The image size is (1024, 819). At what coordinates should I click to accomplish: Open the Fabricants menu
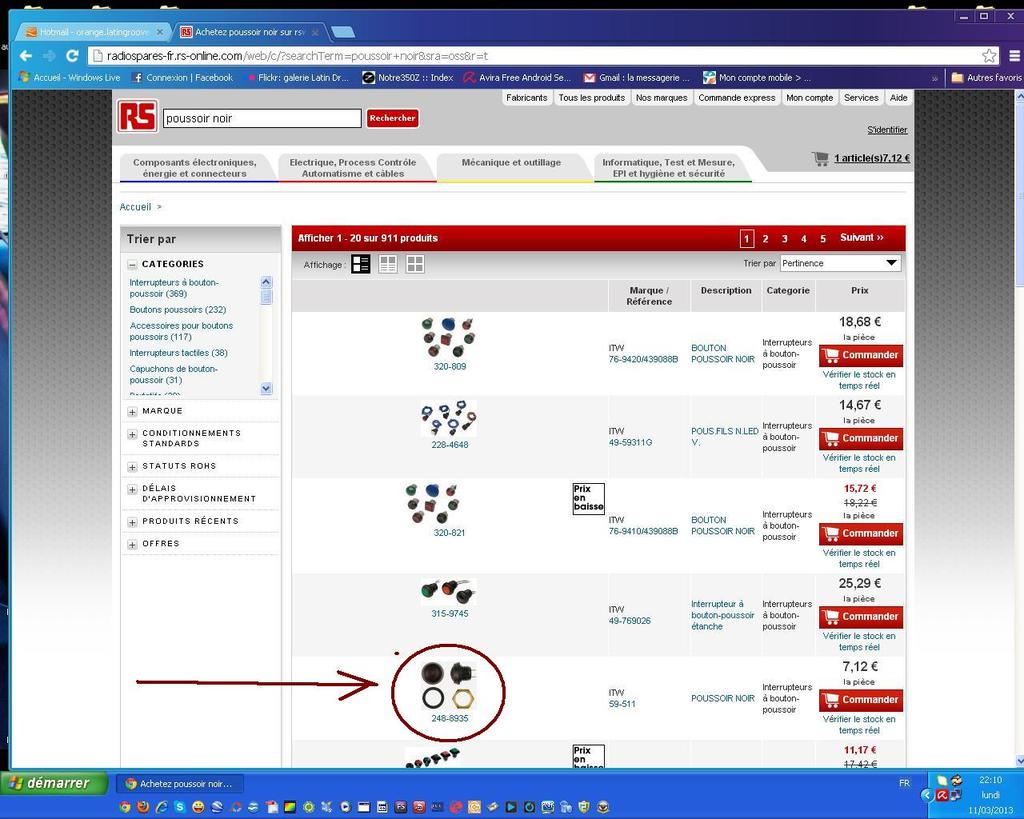coord(526,98)
